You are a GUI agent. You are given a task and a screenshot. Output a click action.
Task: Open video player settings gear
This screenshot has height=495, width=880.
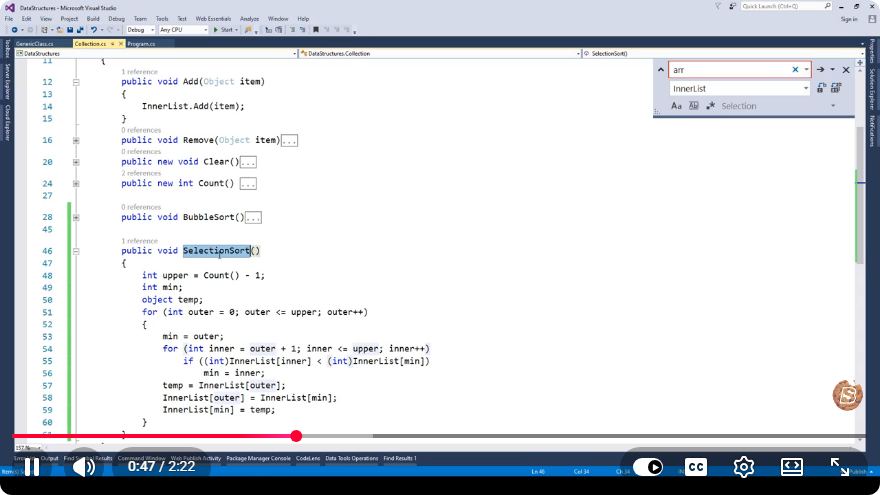[744, 467]
